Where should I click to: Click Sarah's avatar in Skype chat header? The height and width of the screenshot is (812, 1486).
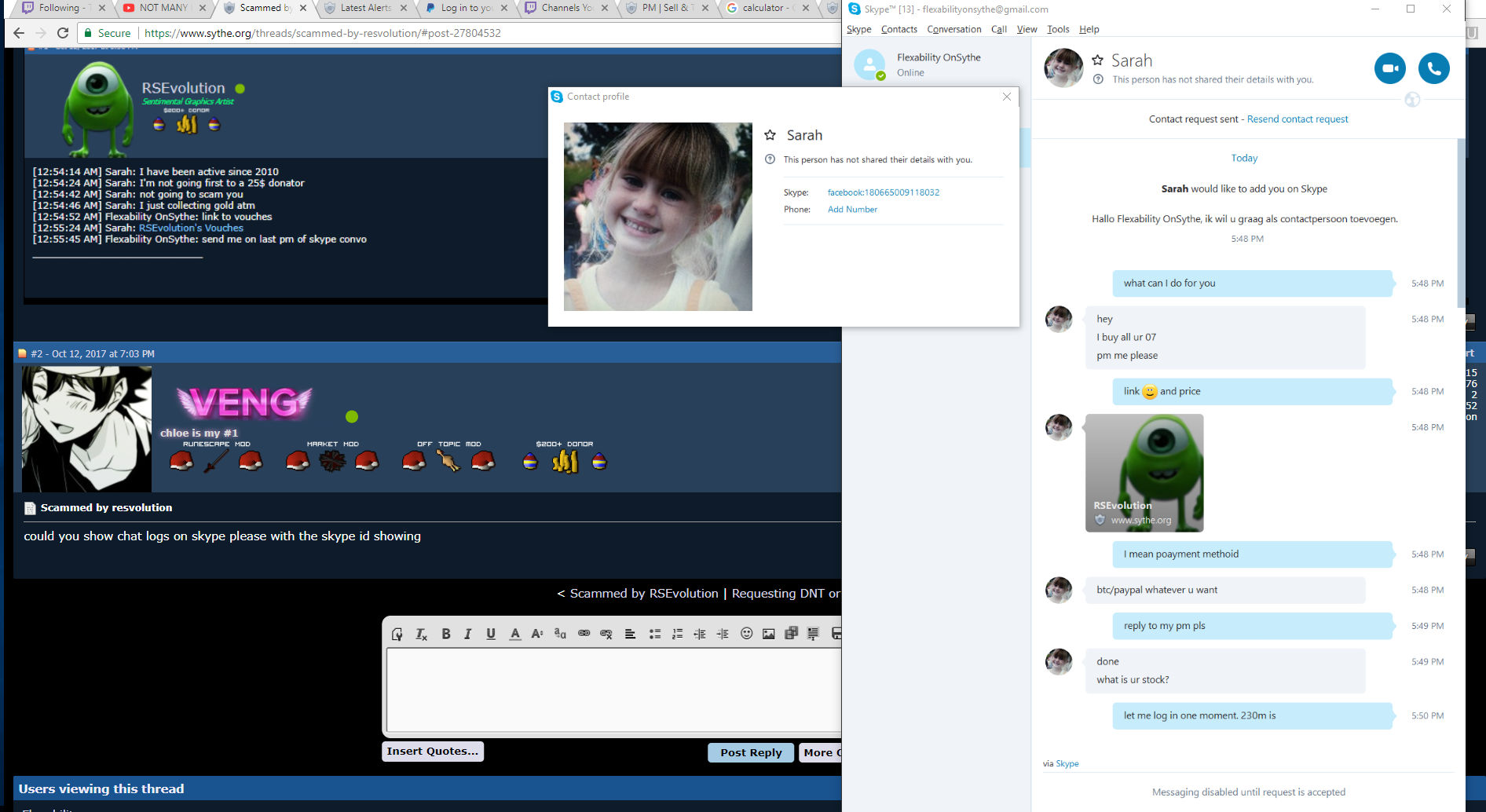[x=1063, y=68]
